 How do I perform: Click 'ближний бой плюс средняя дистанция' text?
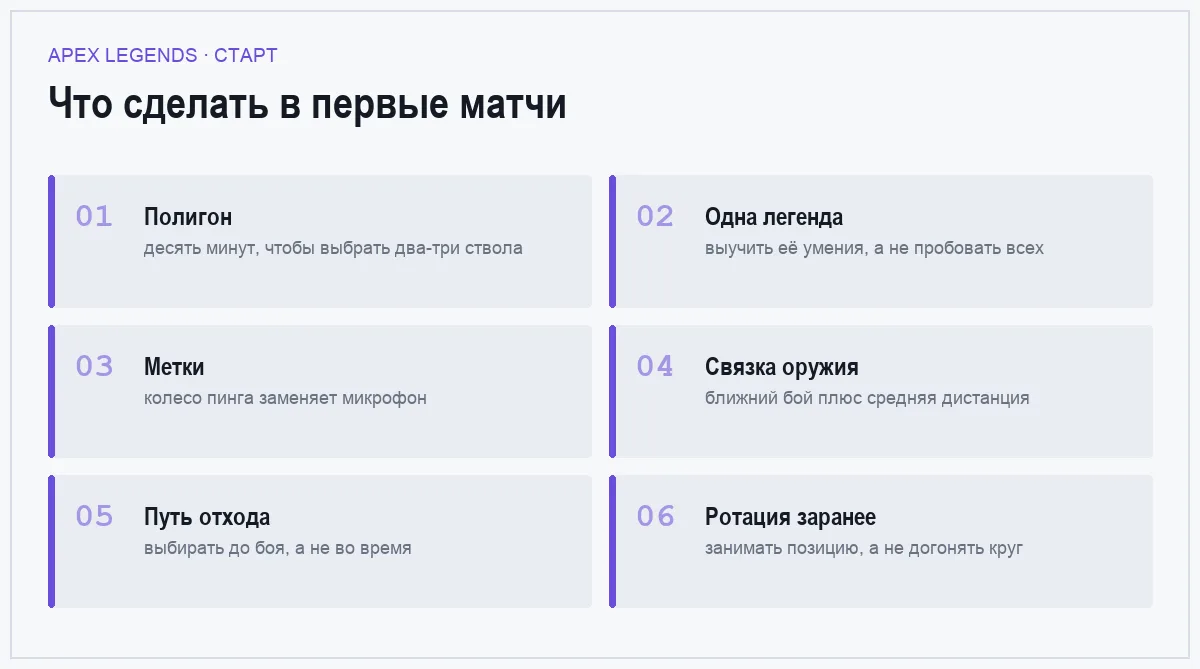point(867,398)
